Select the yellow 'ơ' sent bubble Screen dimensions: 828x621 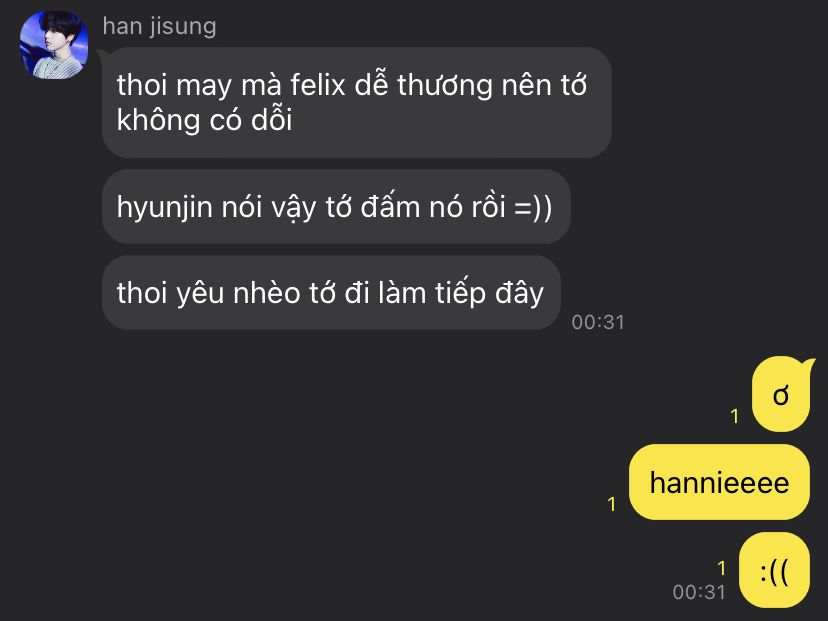(782, 394)
